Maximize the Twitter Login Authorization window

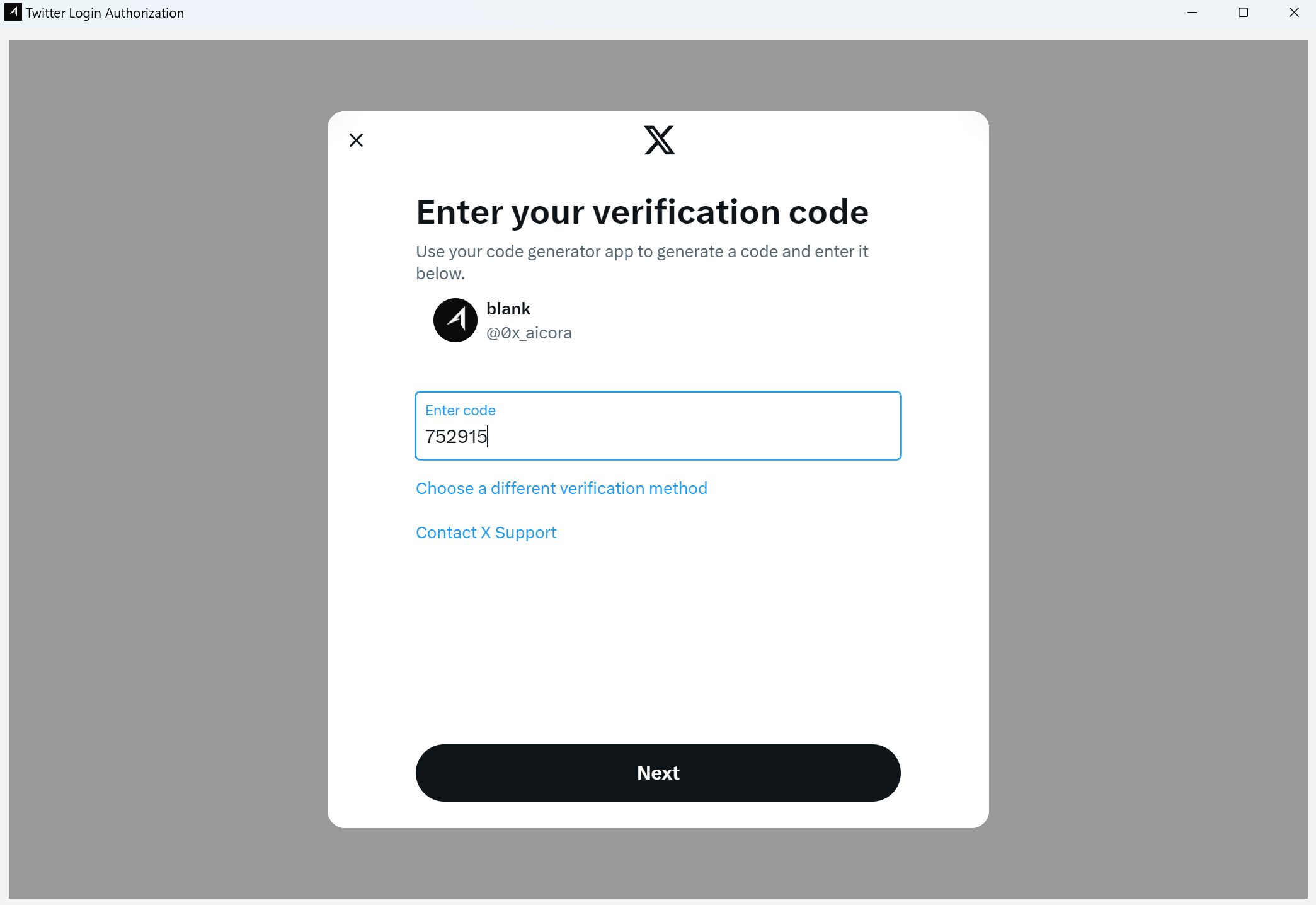[x=1243, y=13]
